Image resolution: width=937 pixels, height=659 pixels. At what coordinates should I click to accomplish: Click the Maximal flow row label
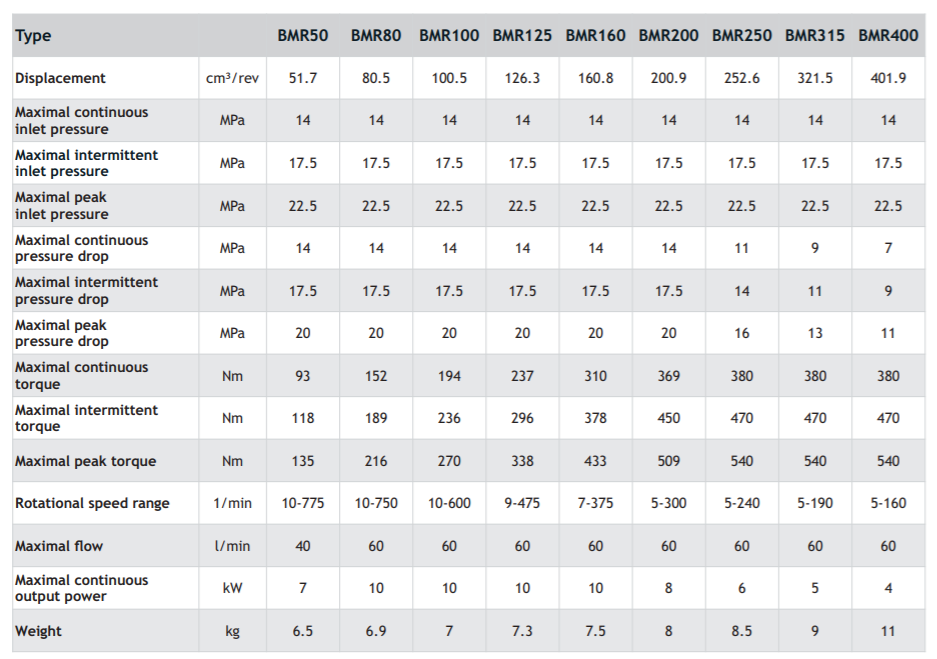click(59, 546)
